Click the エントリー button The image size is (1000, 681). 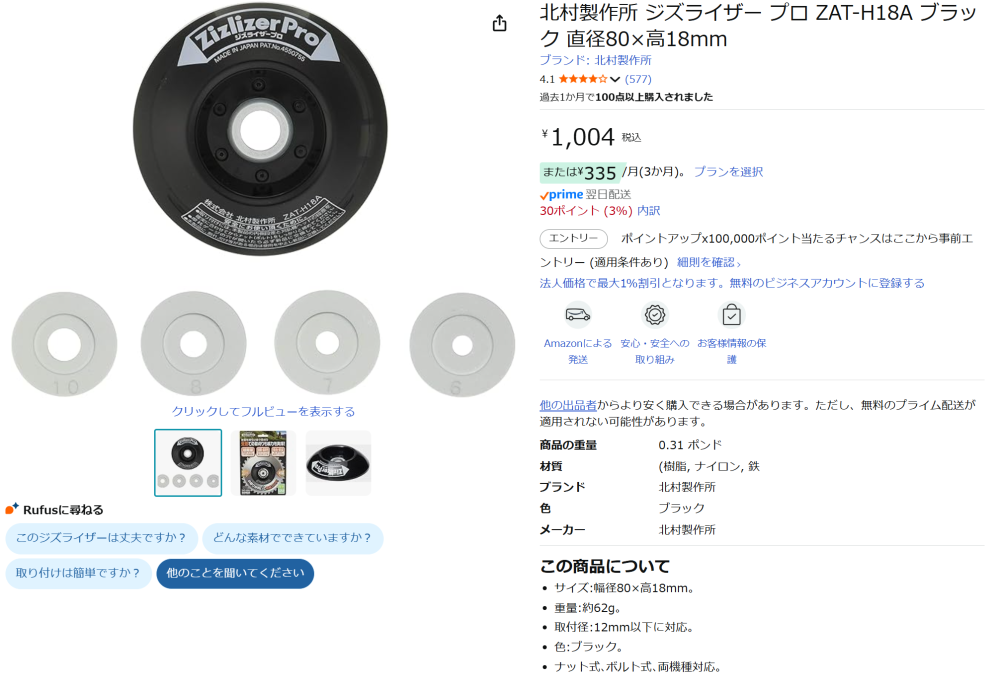(574, 238)
